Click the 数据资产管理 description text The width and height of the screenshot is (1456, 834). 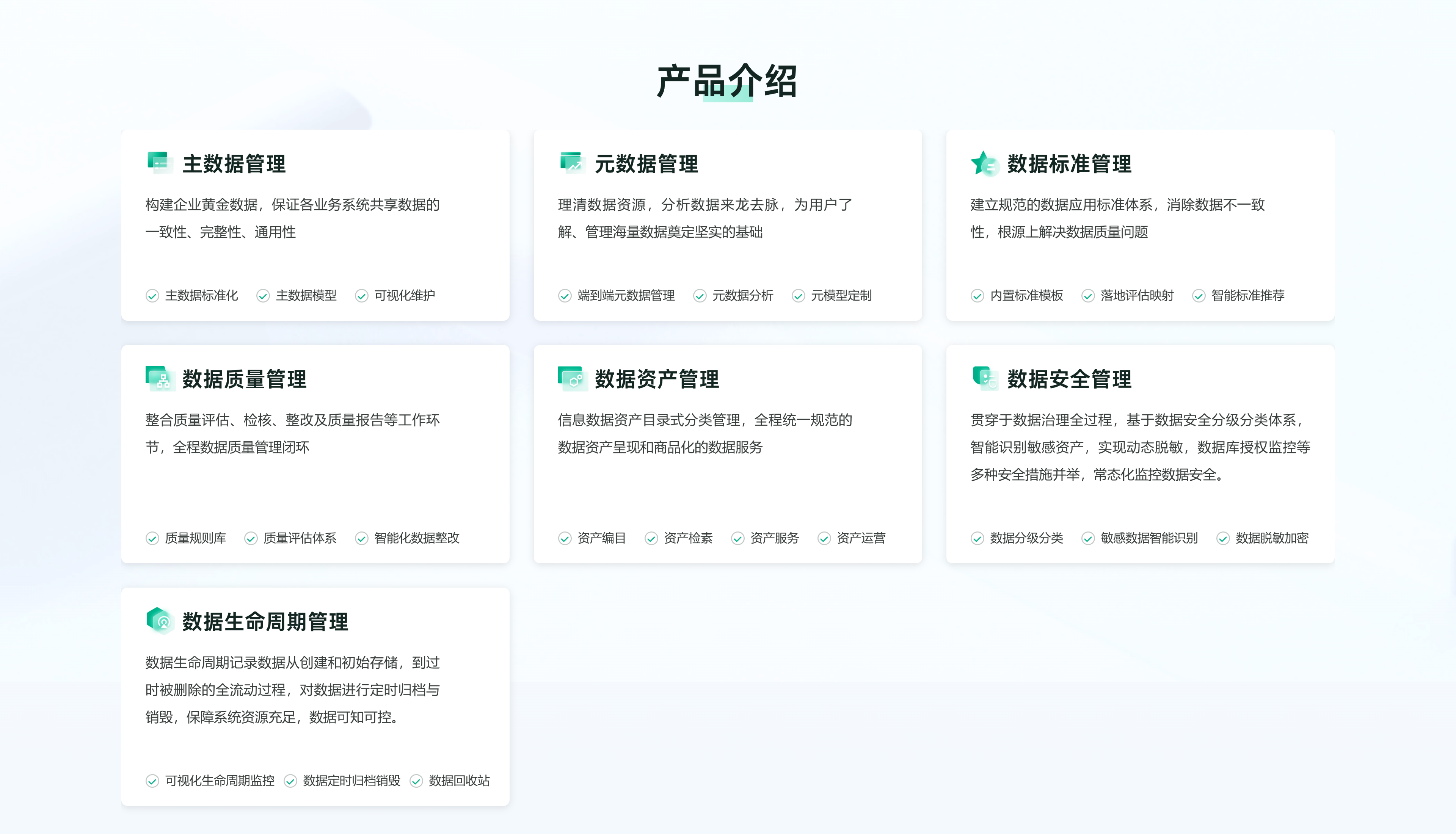(x=704, y=434)
